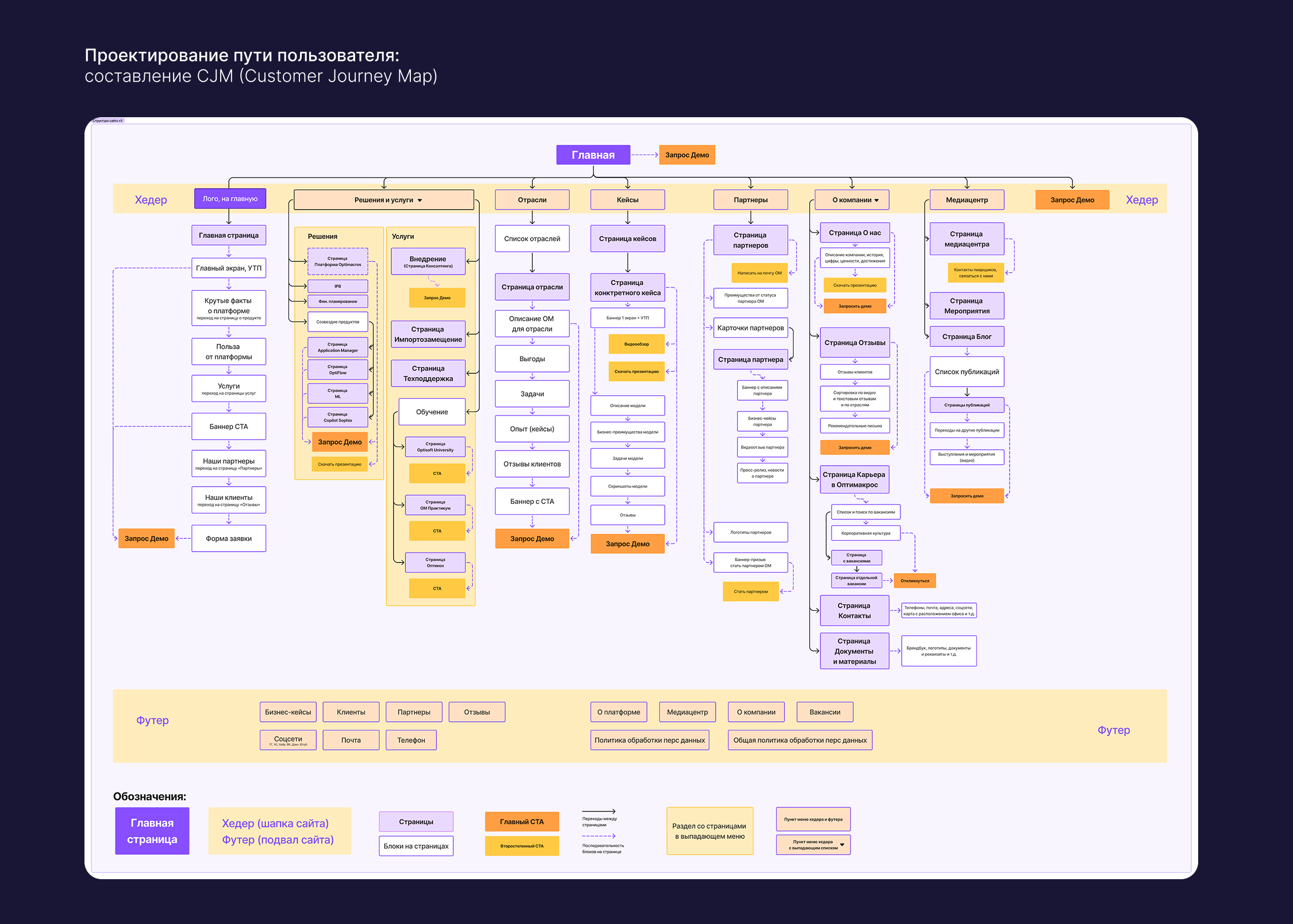Click legend item with dropdown arrow

pos(813,845)
